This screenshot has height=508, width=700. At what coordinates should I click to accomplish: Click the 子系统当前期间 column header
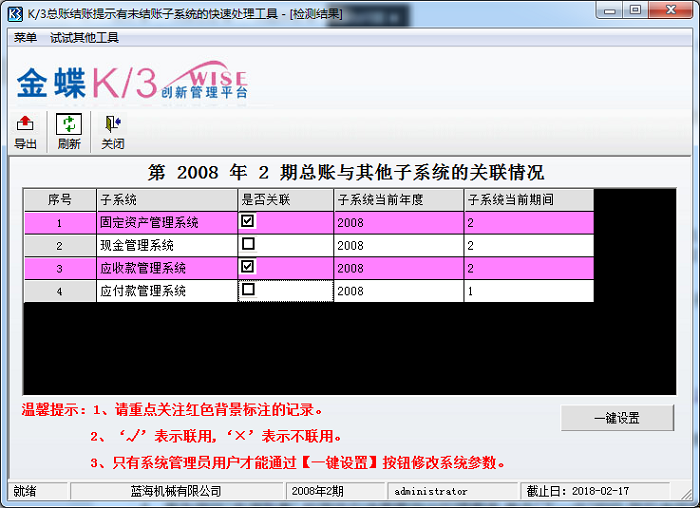pyautogui.click(x=528, y=199)
